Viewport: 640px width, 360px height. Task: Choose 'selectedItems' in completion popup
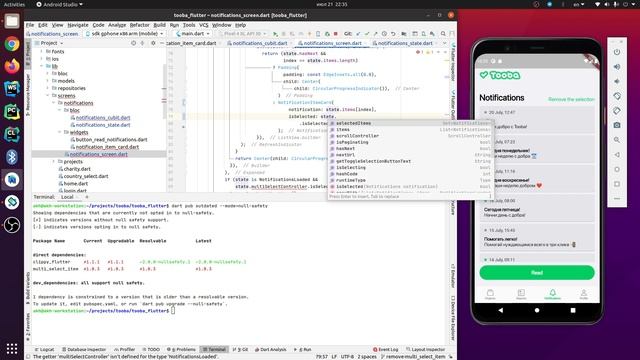411,123
